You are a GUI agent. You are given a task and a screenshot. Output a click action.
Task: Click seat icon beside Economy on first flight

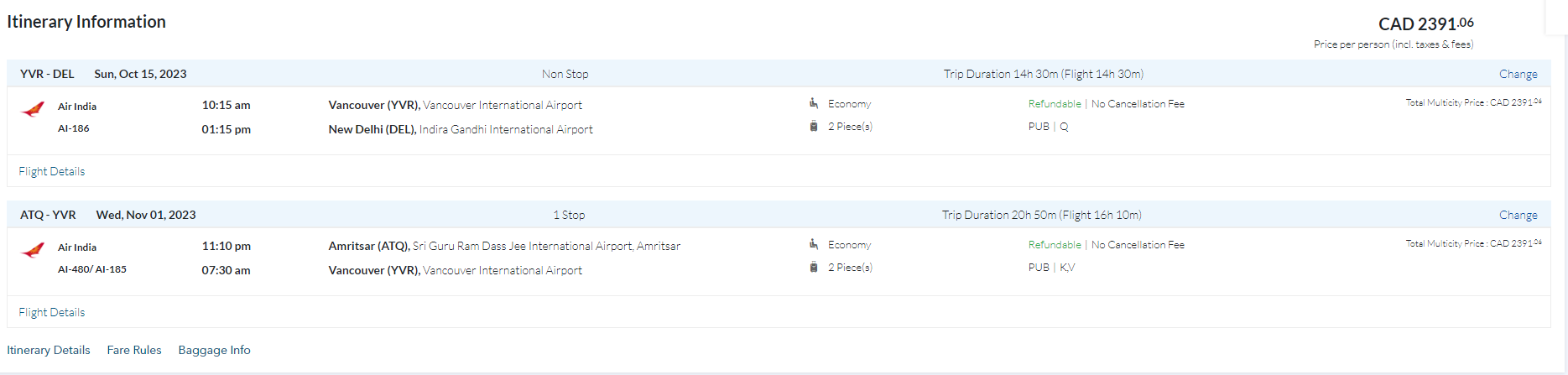click(x=813, y=103)
